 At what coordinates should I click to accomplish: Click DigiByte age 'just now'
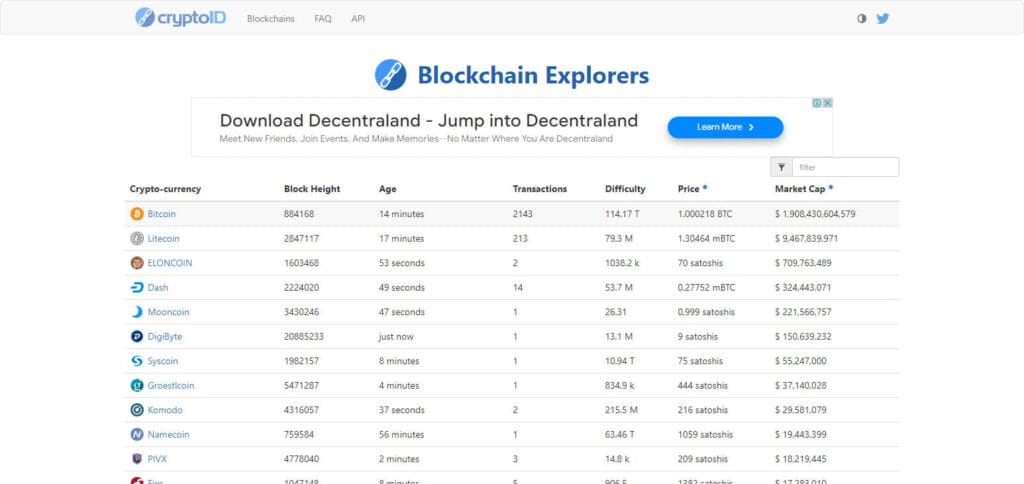point(396,336)
